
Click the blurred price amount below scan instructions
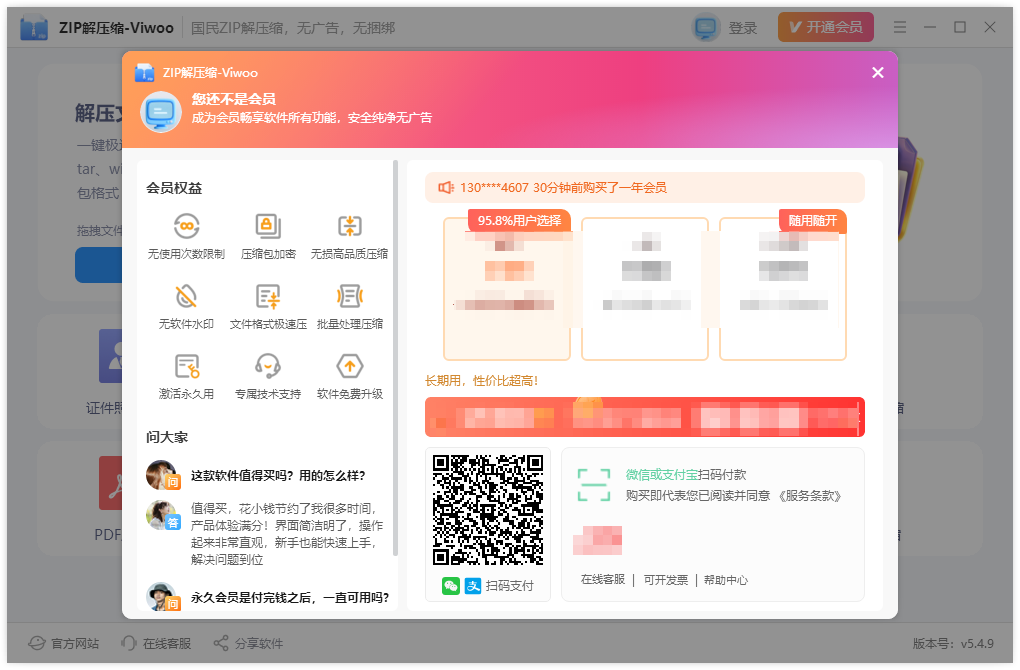tap(597, 540)
